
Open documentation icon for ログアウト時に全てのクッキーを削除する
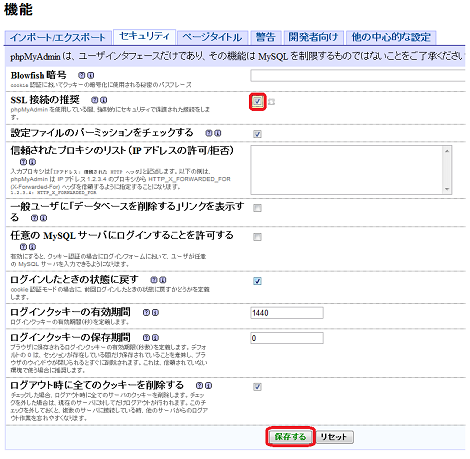tap(199, 386)
